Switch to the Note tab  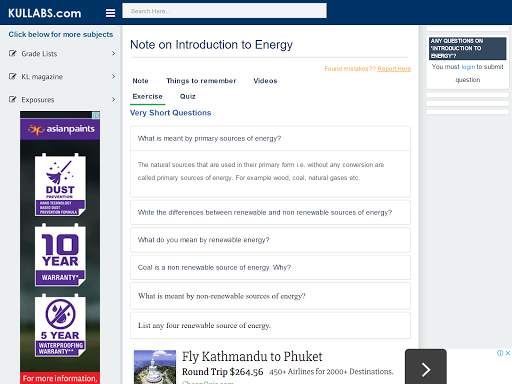tap(140, 81)
